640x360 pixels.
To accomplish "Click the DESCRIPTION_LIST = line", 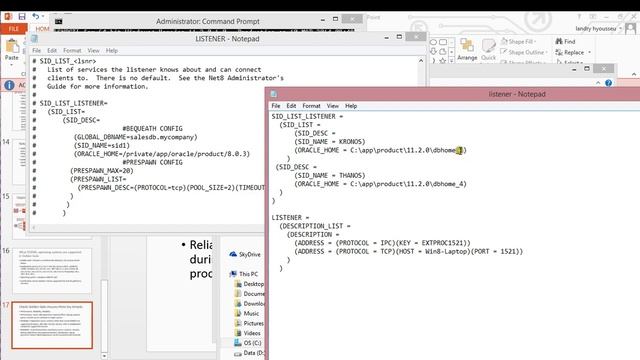I will pyautogui.click(x=315, y=226).
